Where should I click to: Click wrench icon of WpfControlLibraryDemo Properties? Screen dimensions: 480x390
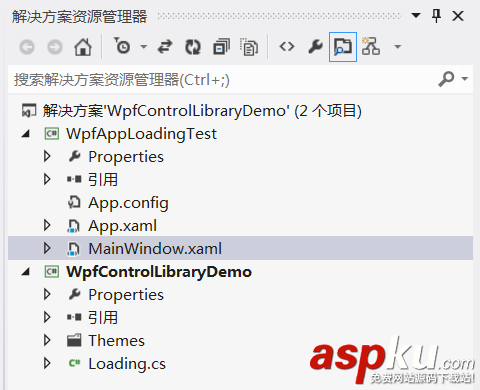click(x=74, y=294)
